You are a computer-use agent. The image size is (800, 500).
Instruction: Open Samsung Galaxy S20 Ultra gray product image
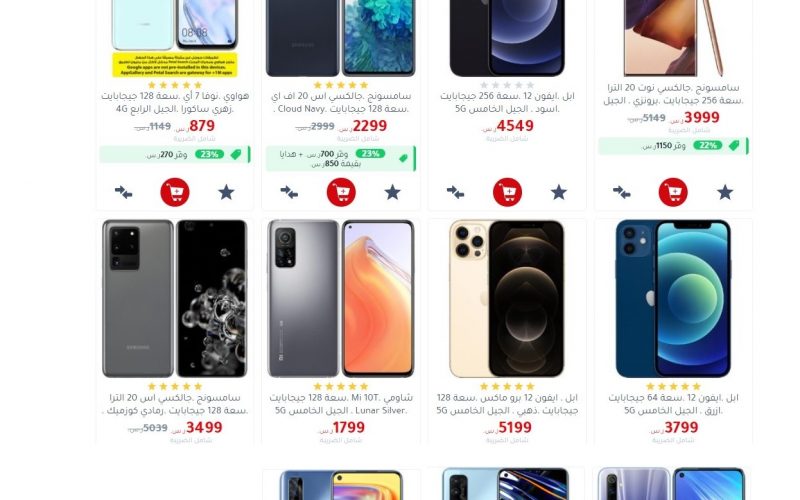[174, 298]
